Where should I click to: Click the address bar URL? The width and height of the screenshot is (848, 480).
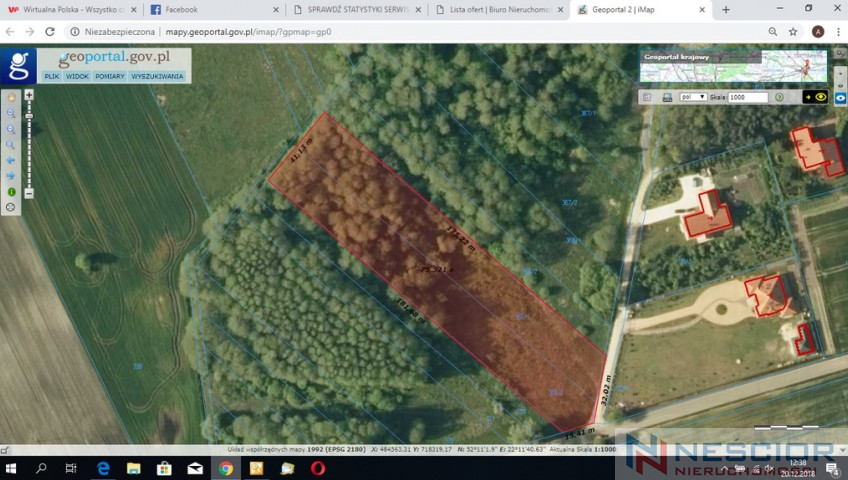[x=248, y=32]
